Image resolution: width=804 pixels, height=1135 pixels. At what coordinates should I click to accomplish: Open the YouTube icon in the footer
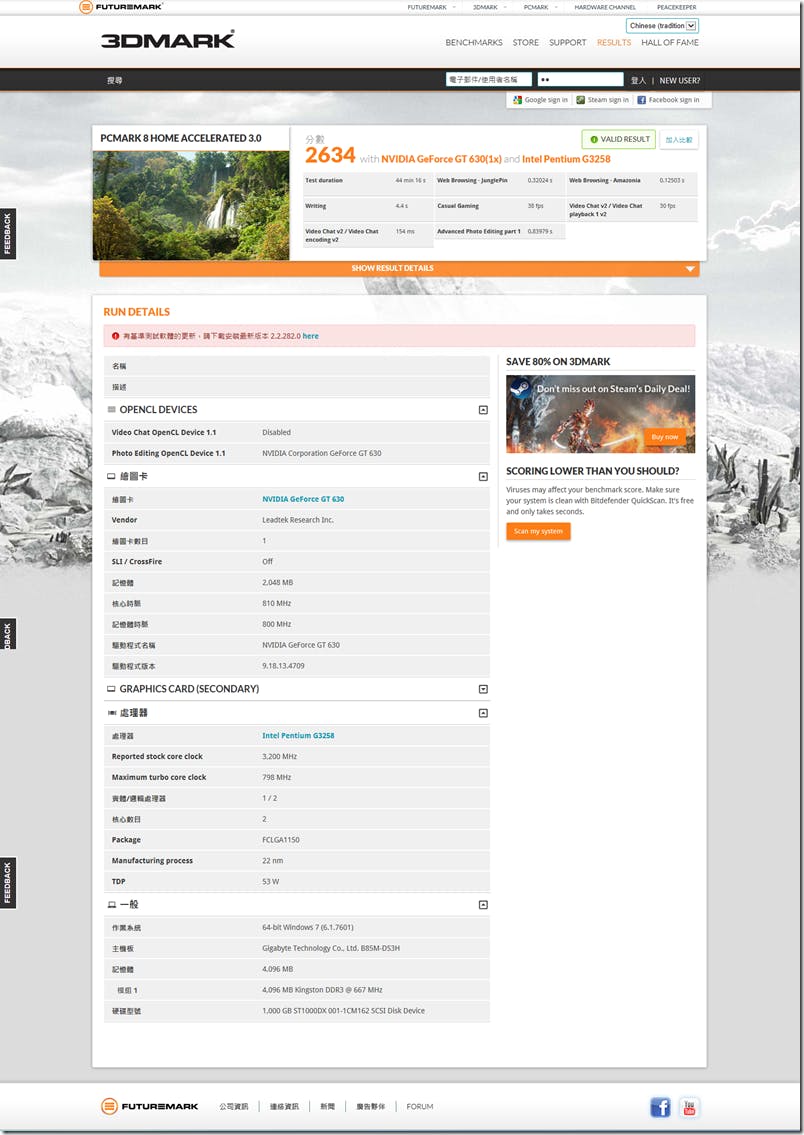click(x=689, y=1107)
